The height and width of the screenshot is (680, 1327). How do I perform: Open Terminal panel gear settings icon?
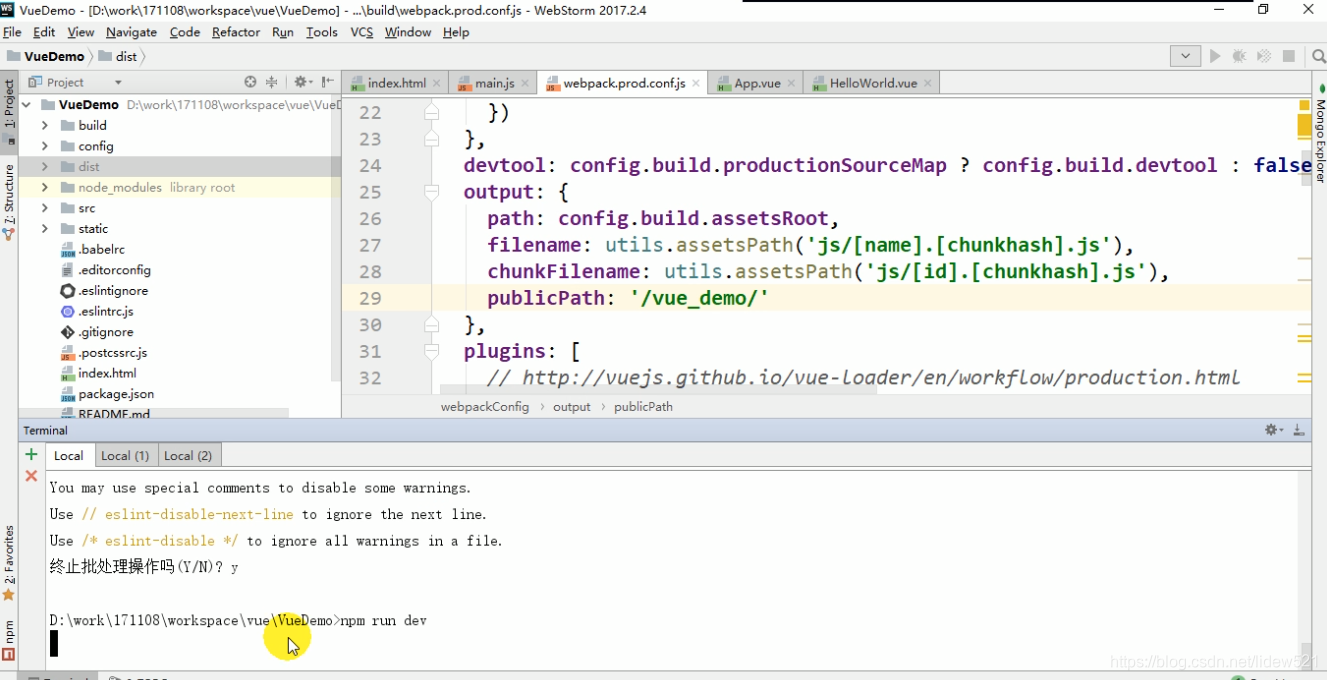point(1273,430)
